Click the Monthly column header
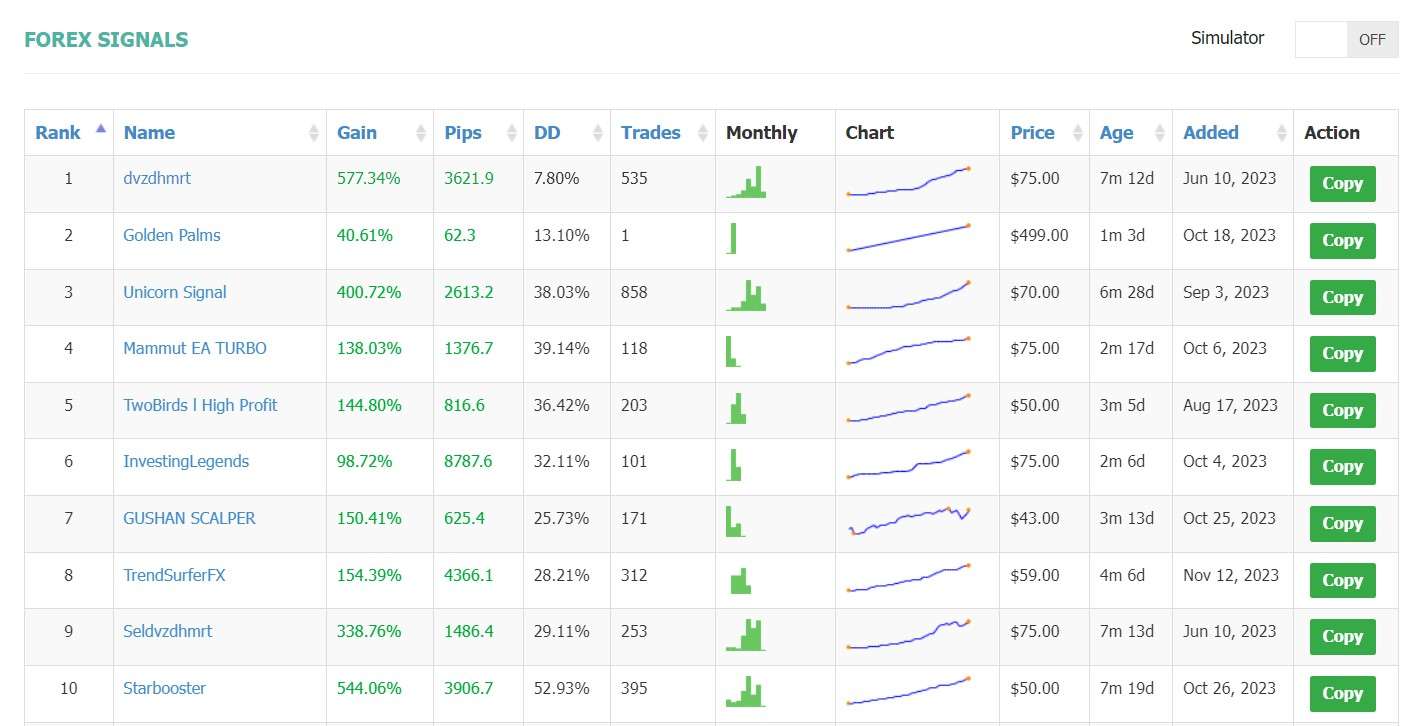 tap(762, 132)
